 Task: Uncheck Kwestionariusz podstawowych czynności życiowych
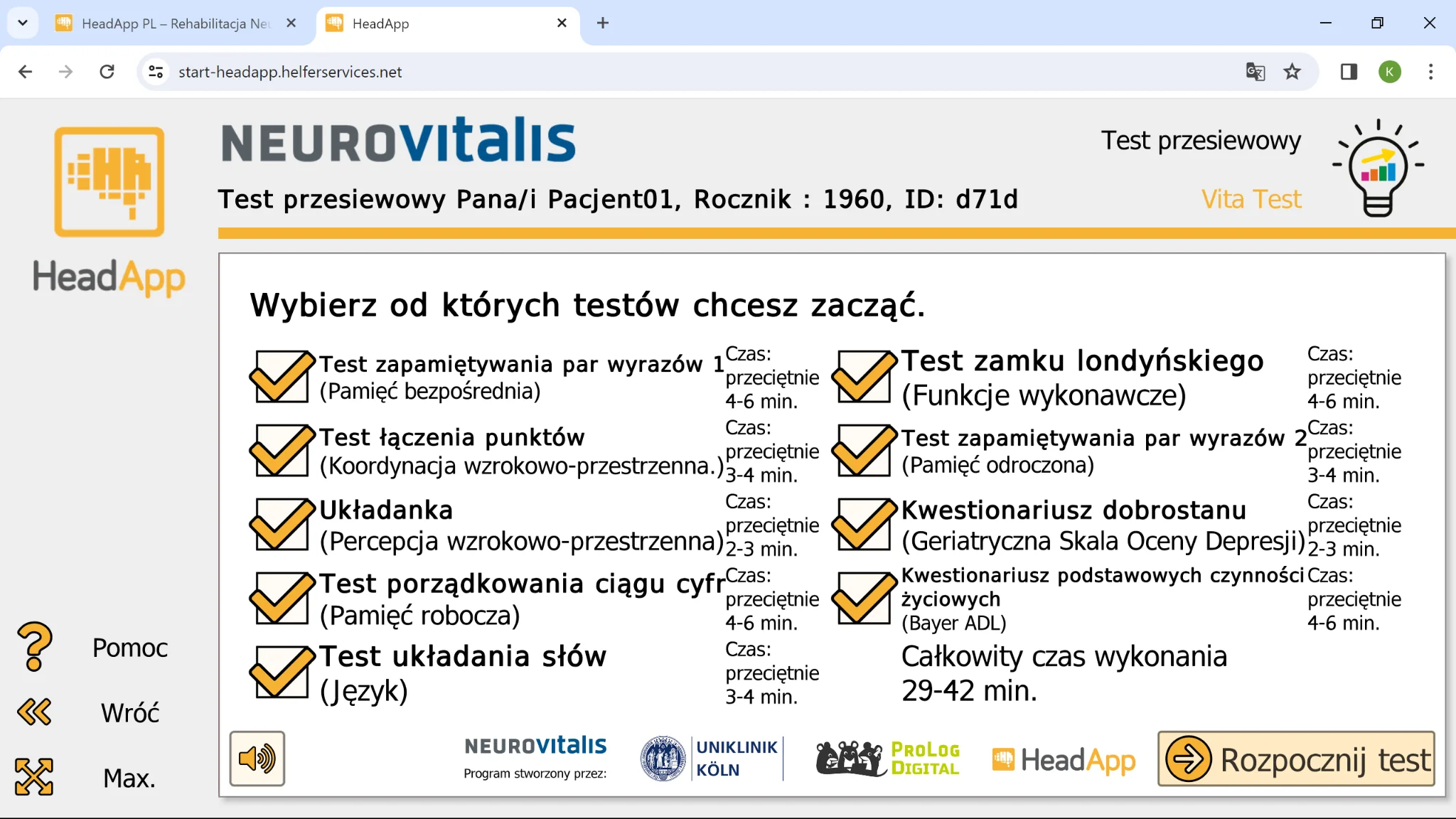point(864,599)
